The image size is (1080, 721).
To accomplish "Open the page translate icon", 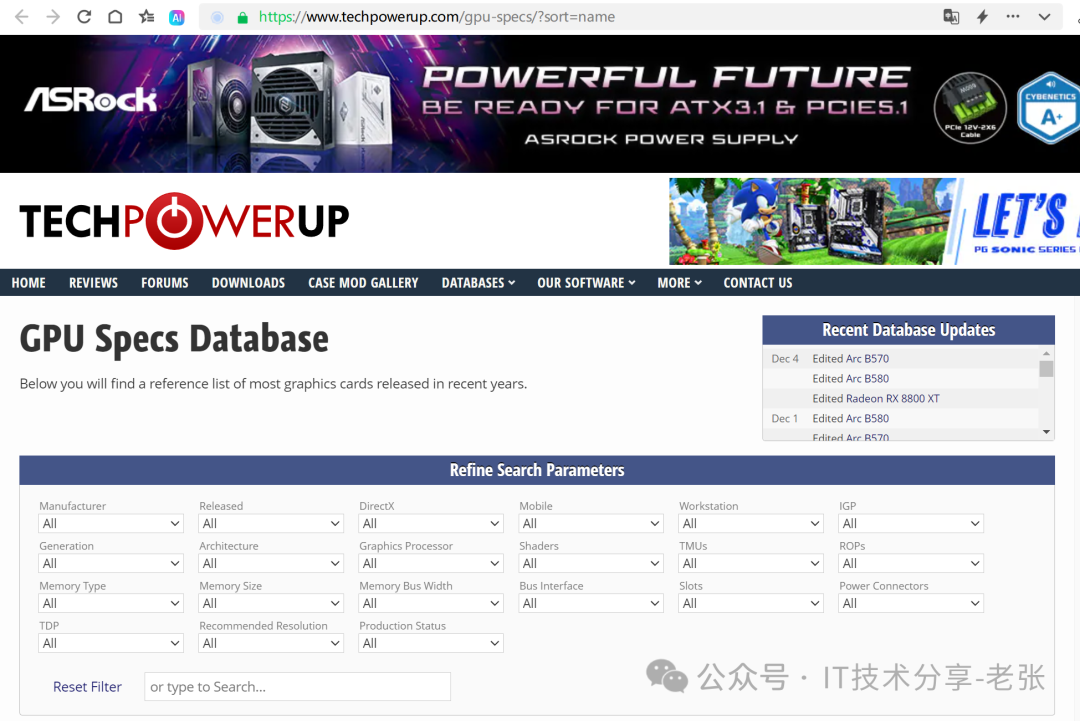I will [x=951, y=17].
